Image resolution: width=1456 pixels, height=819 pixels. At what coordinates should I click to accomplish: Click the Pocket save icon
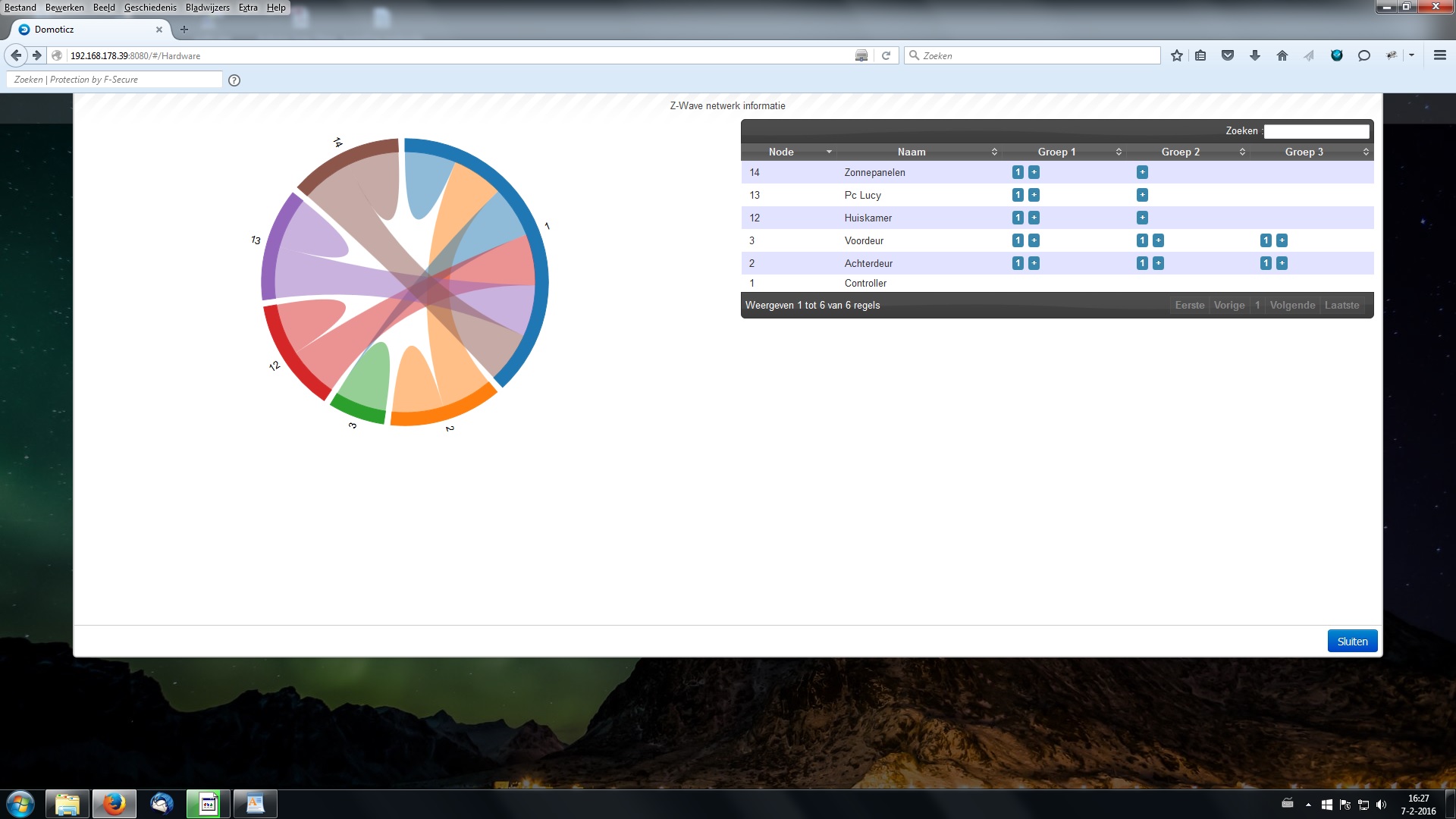1228,55
